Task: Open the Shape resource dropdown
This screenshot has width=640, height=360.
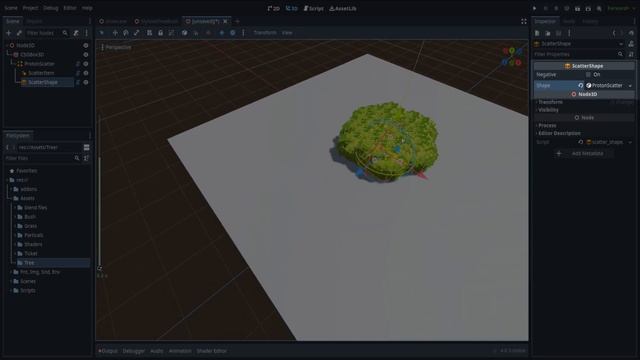Action: [630, 86]
